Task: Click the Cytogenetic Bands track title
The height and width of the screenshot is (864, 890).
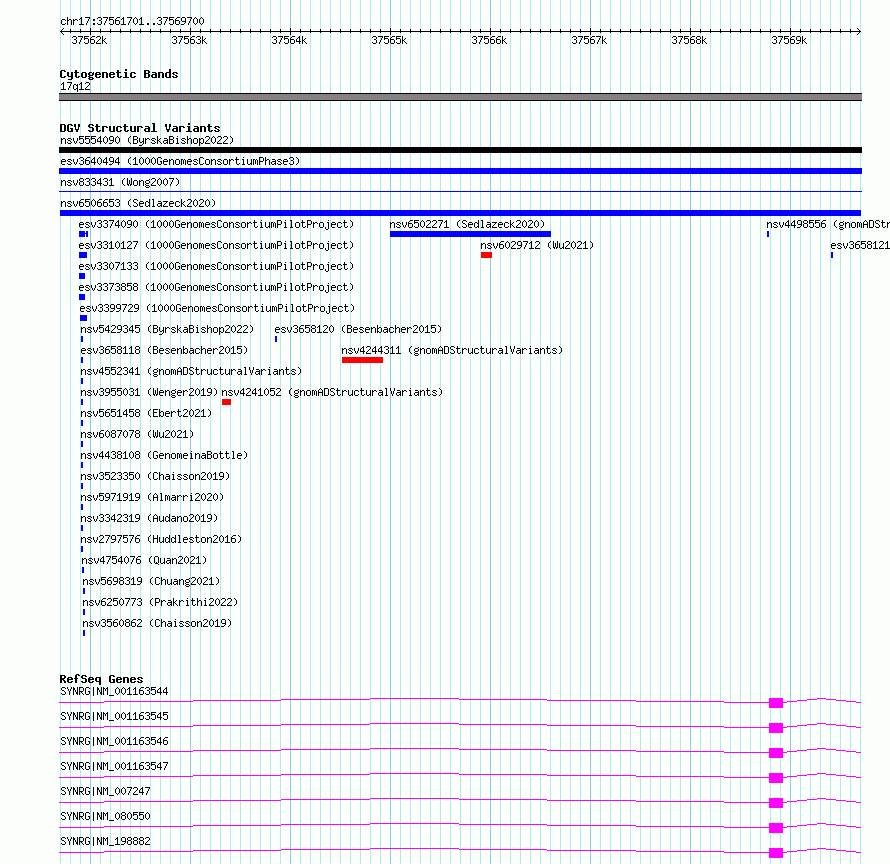Action: tap(119, 74)
